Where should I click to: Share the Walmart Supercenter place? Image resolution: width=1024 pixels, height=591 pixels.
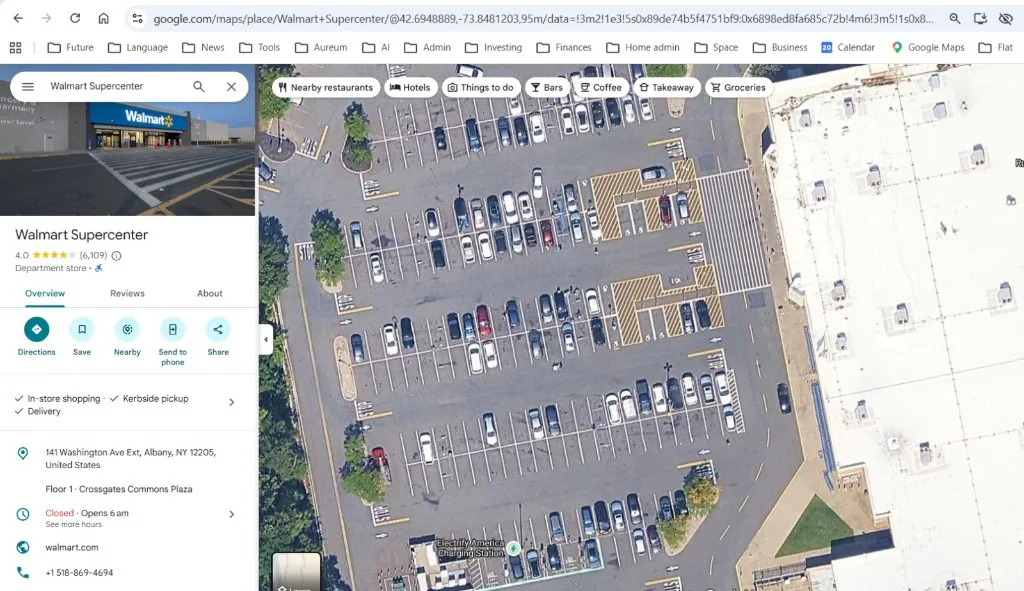218,336
